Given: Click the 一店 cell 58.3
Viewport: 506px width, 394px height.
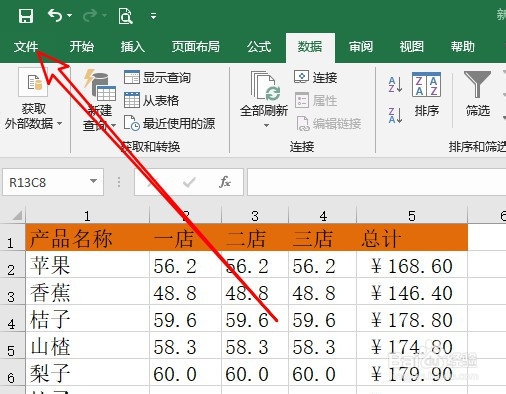Looking at the screenshot, I should [185, 346].
